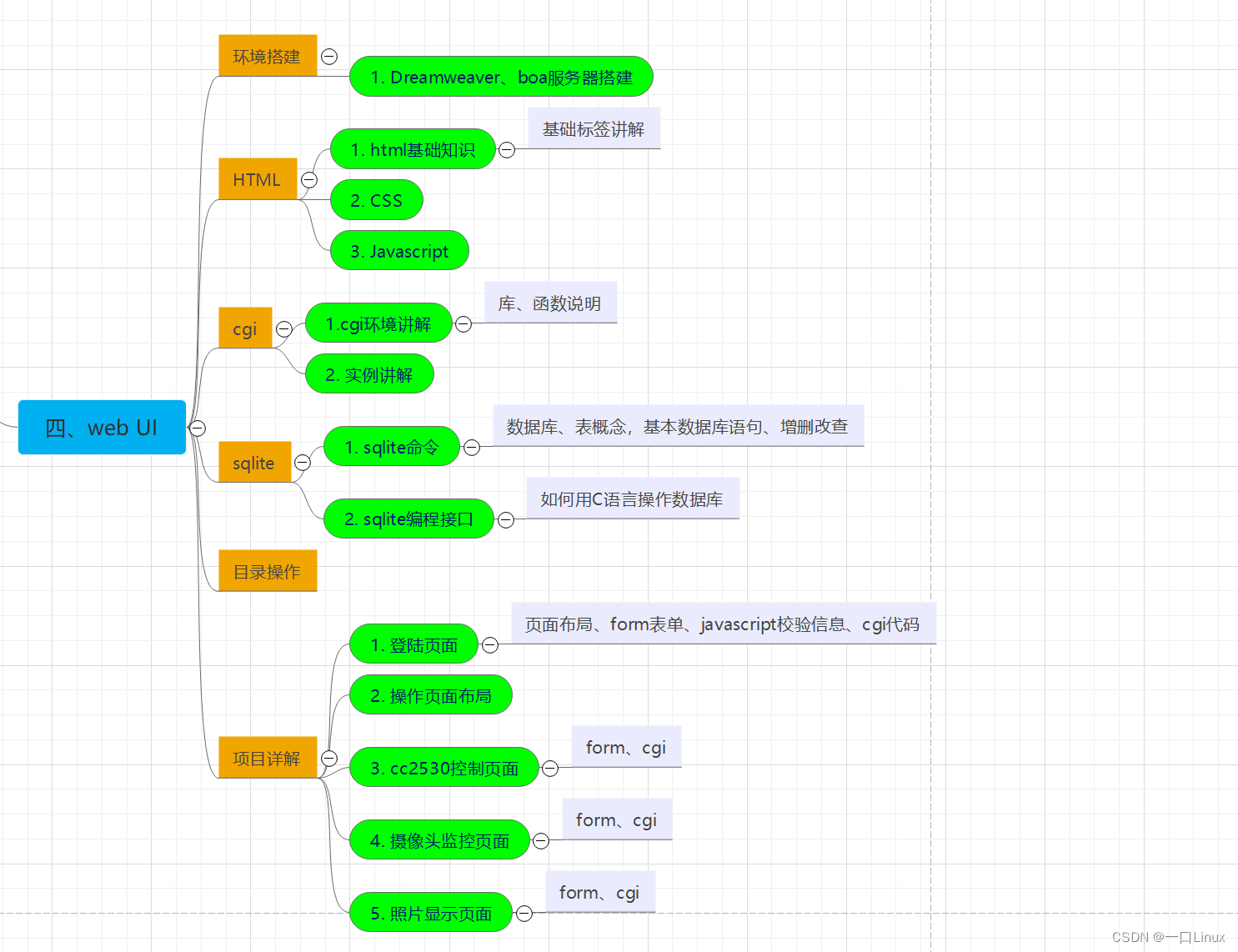1238x952 pixels.
Task: Click the form、cgi note beside 照片显示页面
Action: pos(600,892)
